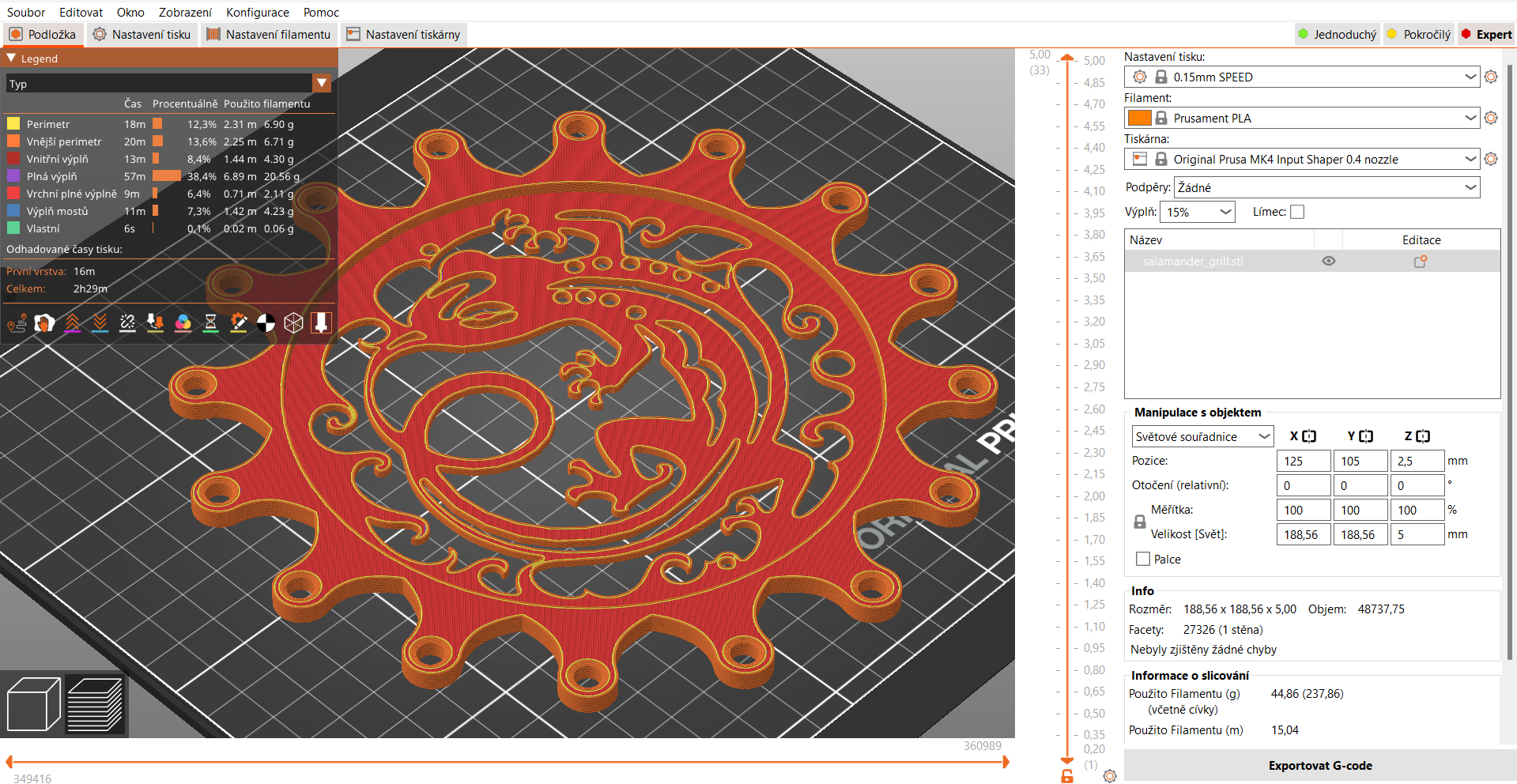Click Exportovat G-code button

pos(1320,765)
